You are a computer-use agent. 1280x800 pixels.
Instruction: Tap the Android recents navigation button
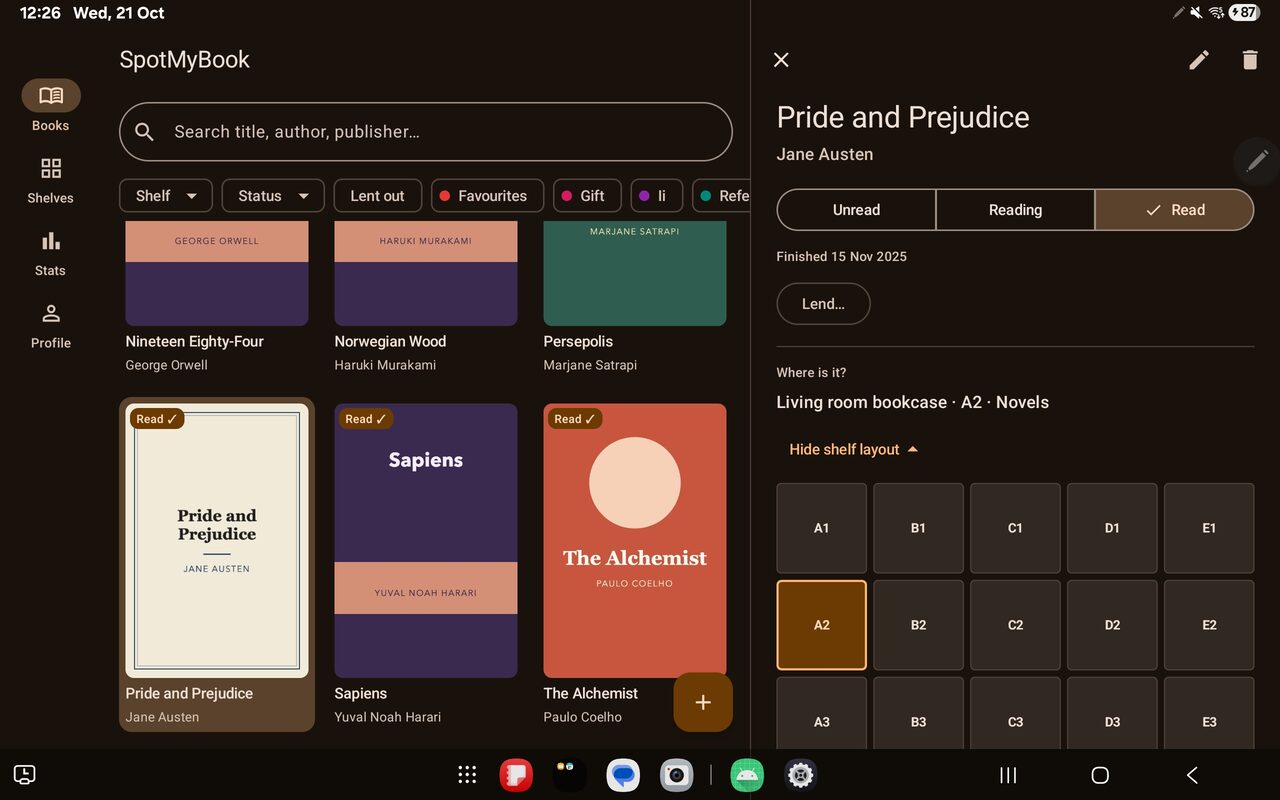click(x=1008, y=775)
